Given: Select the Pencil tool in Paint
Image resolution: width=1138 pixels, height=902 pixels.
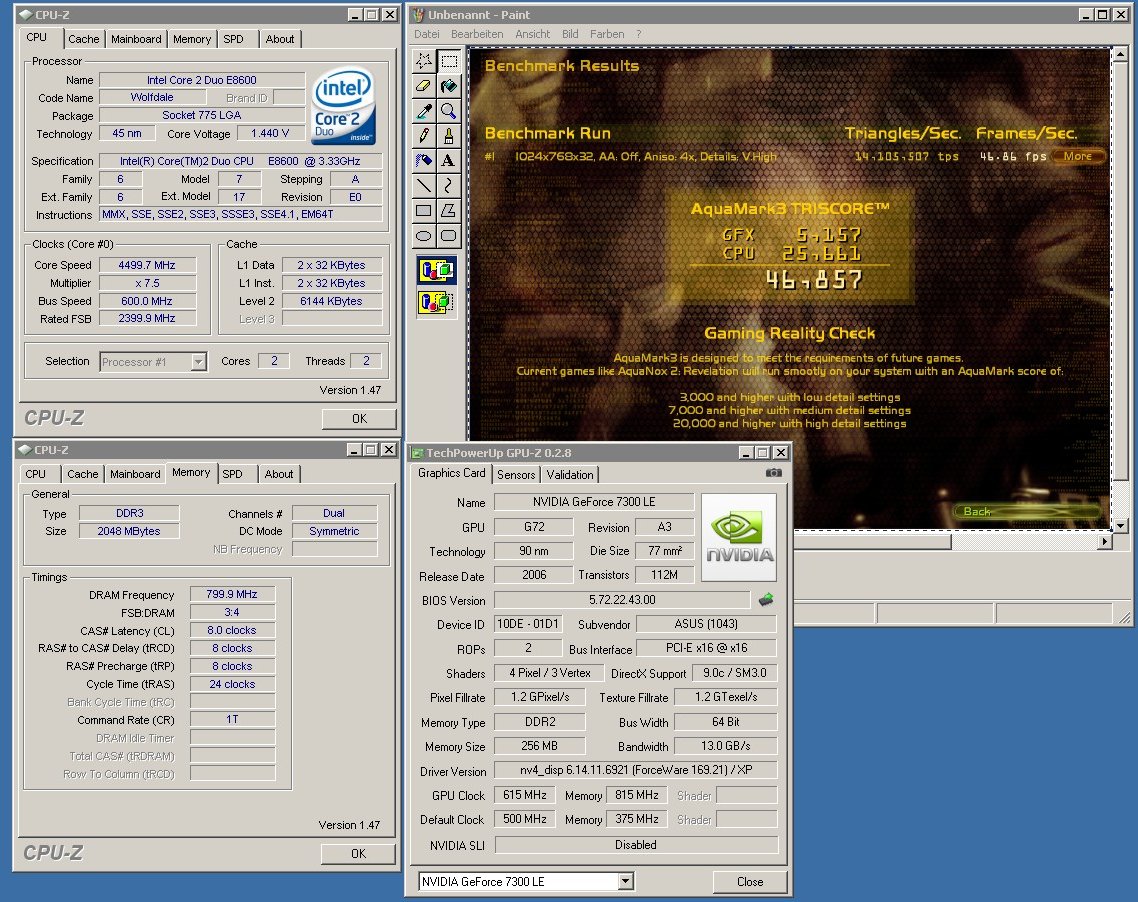Looking at the screenshot, I should pos(425,136).
